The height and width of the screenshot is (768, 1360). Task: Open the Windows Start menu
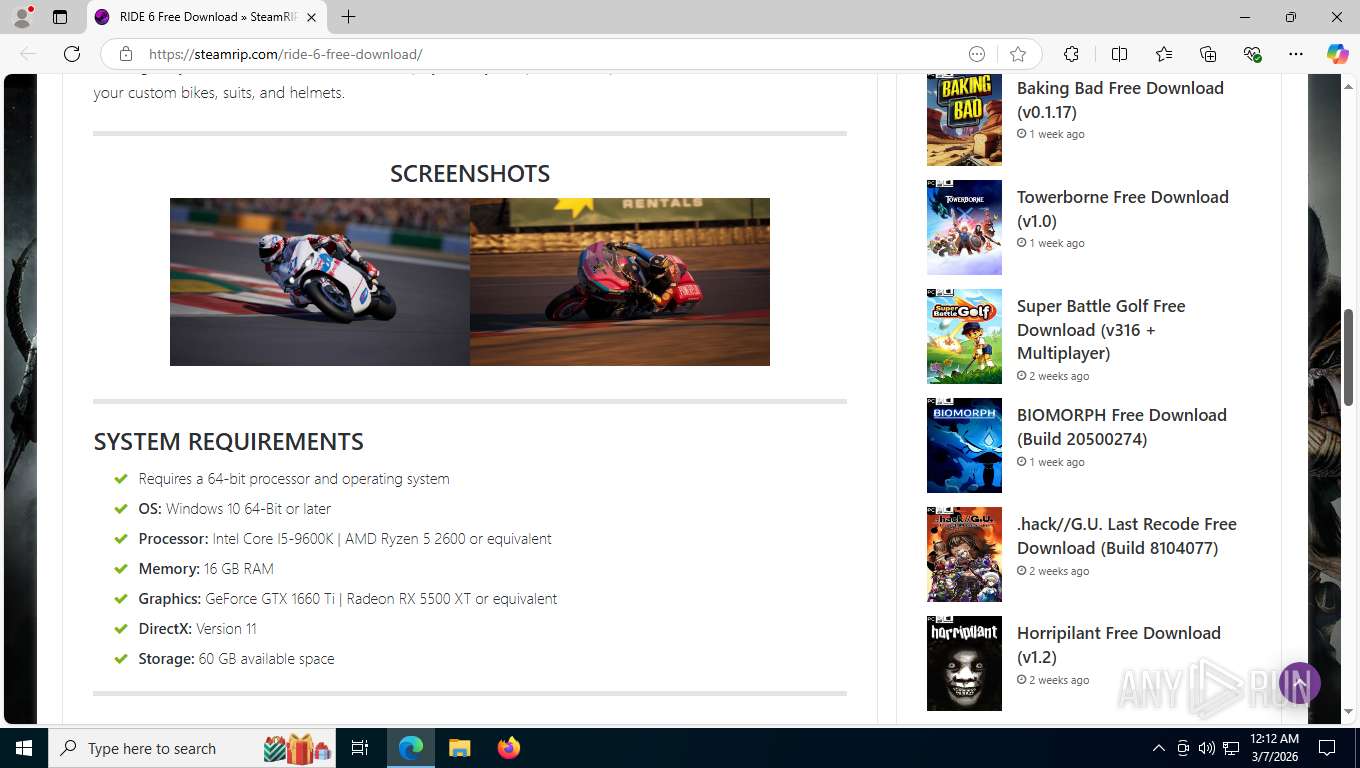click(x=23, y=748)
